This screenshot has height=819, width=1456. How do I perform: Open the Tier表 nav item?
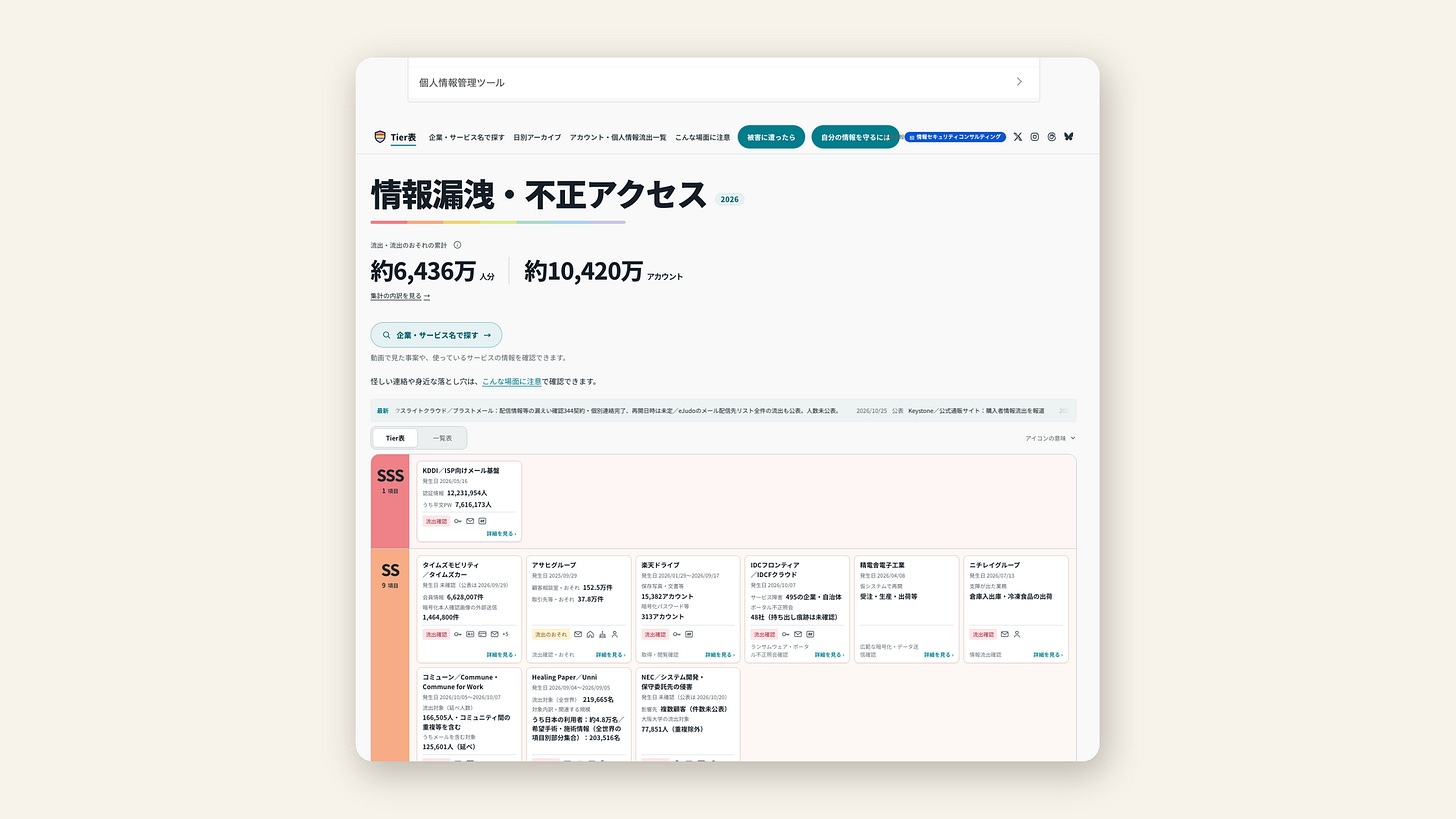click(403, 137)
